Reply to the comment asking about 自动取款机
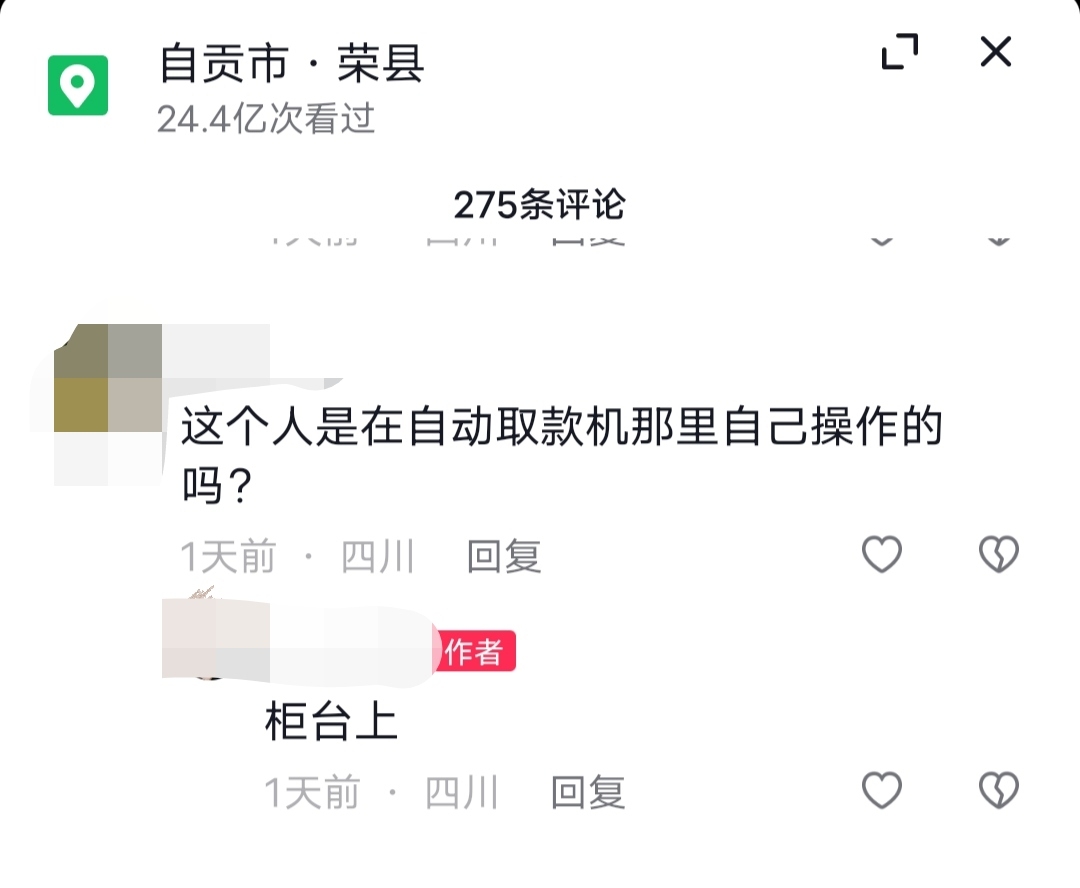Screen dimensions: 1080x888 504,556
